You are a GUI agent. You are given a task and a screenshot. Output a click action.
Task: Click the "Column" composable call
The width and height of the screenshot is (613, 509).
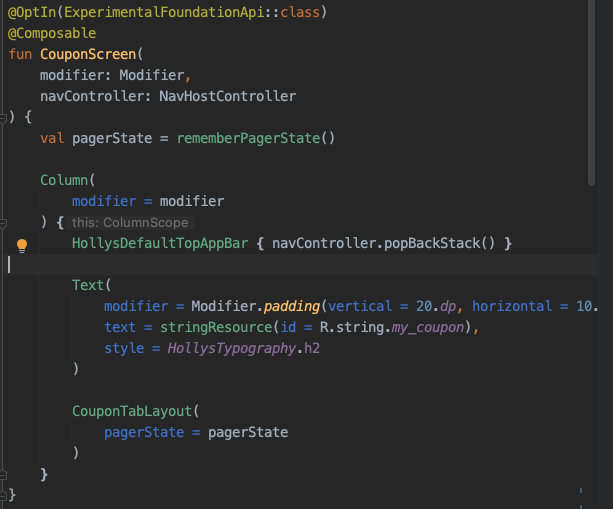pos(64,180)
